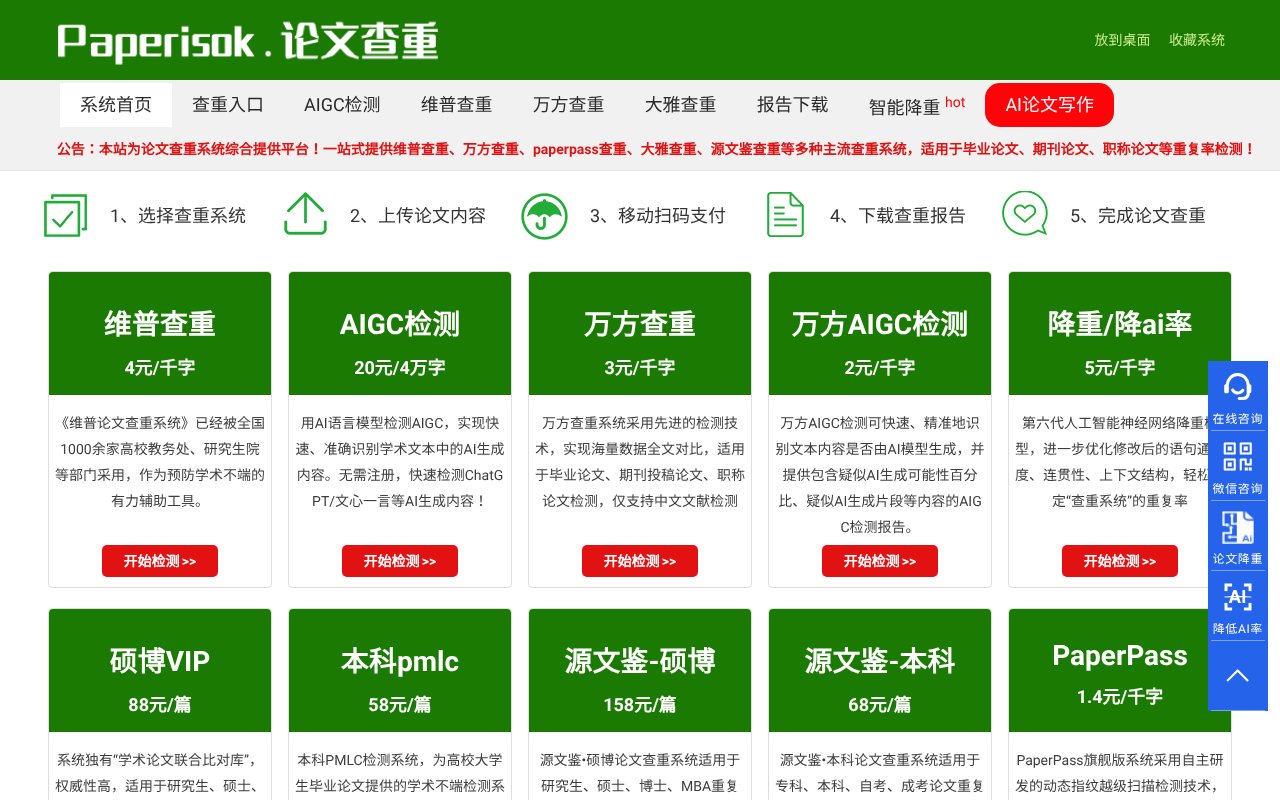
Task: Select the AIGC检测 navigation item
Action: click(342, 104)
